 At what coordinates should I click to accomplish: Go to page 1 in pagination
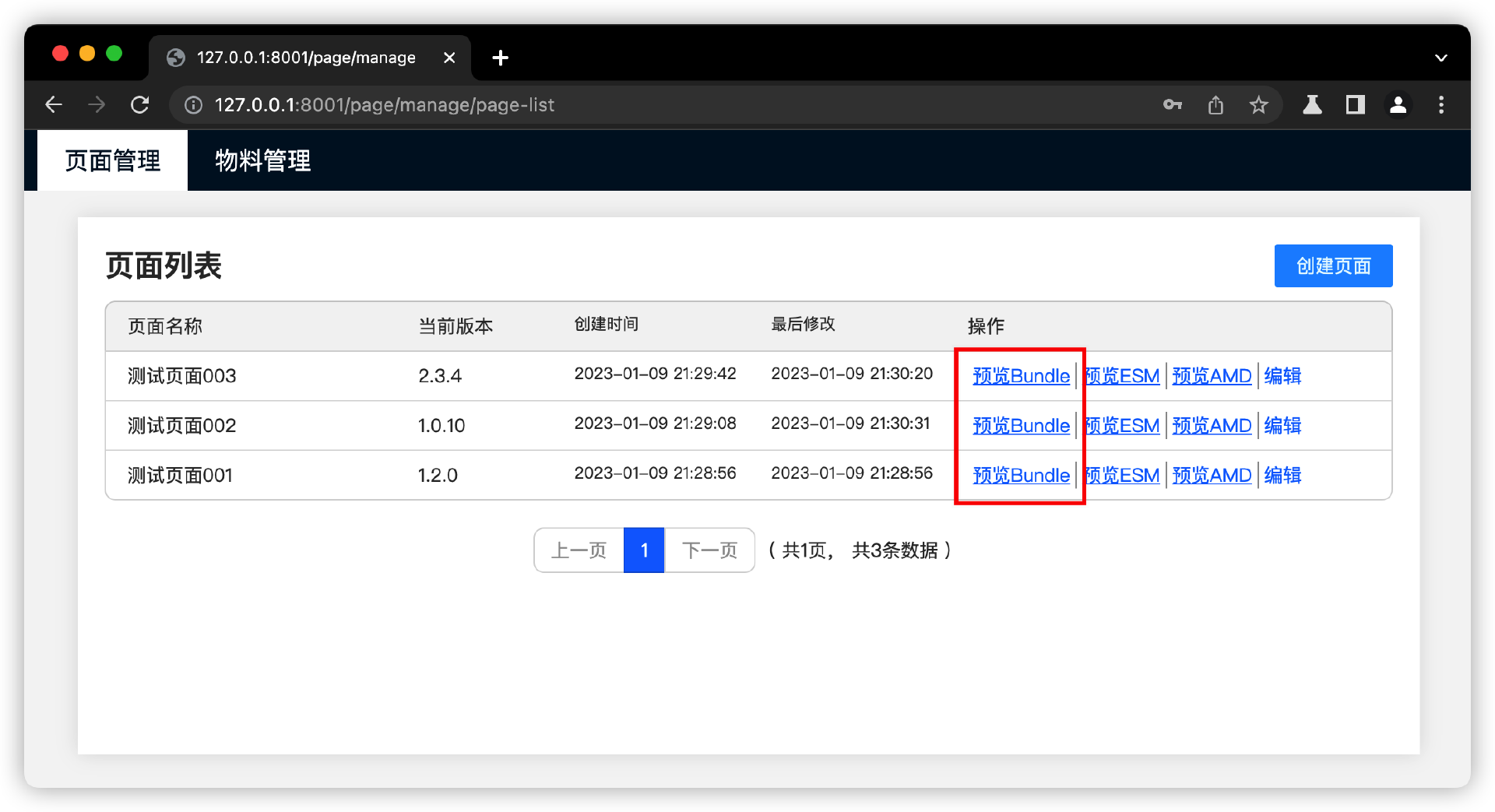click(644, 550)
